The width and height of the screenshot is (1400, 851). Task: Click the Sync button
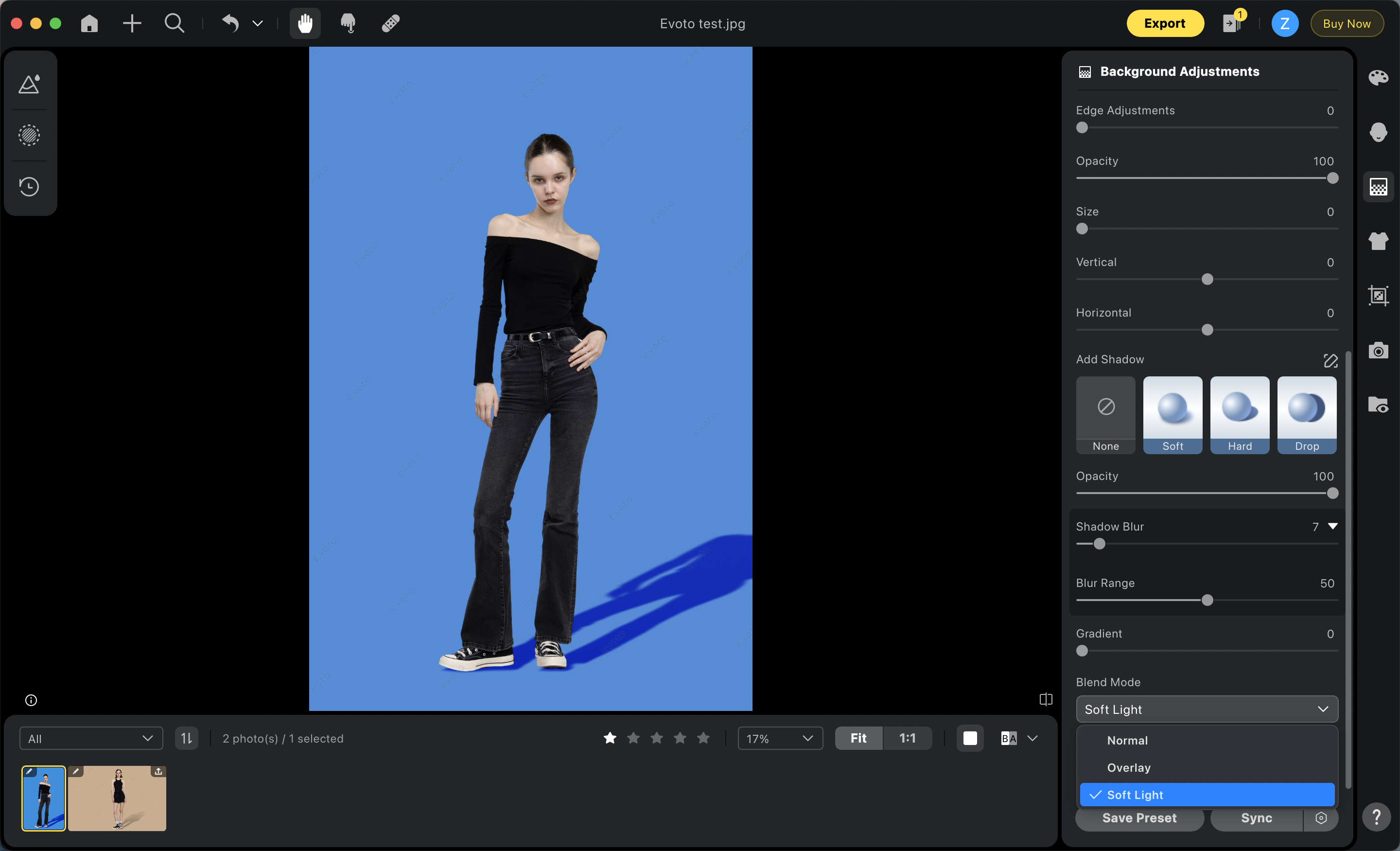pyautogui.click(x=1256, y=818)
